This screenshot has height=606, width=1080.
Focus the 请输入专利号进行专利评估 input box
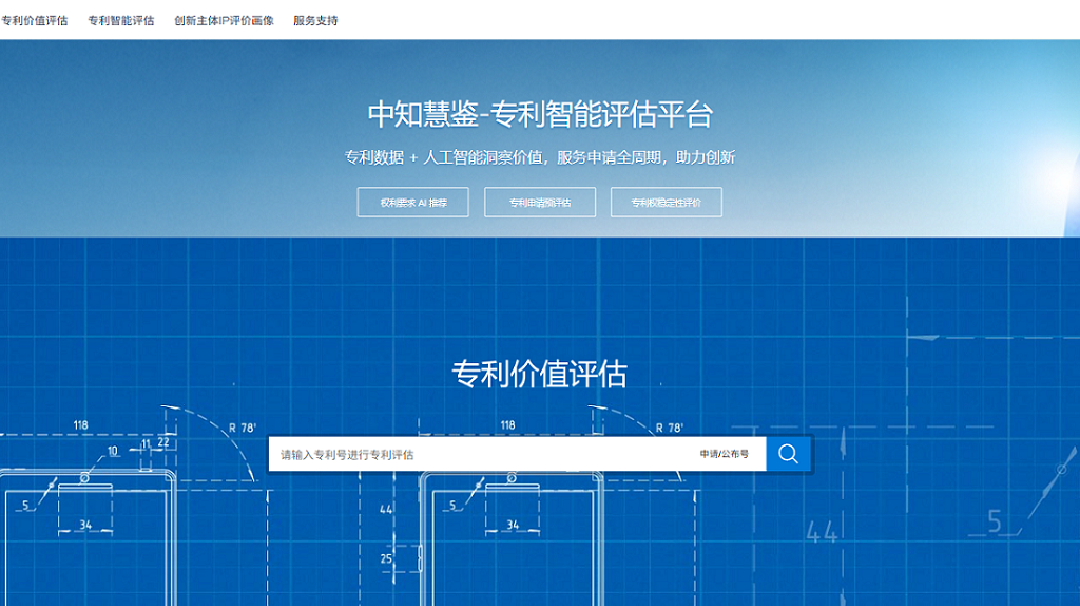[480, 454]
